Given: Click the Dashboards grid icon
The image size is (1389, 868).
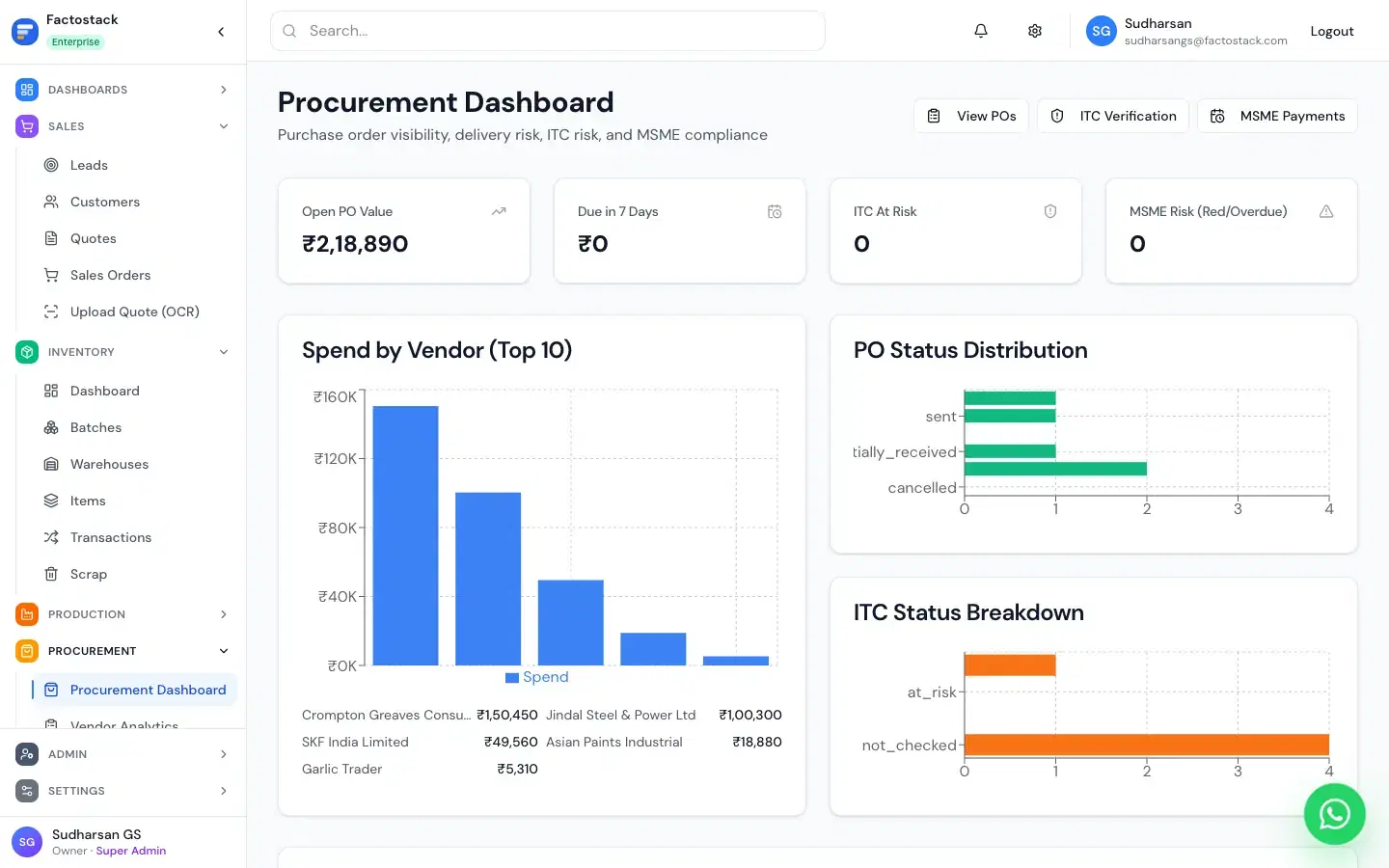Looking at the screenshot, I should coord(27,90).
